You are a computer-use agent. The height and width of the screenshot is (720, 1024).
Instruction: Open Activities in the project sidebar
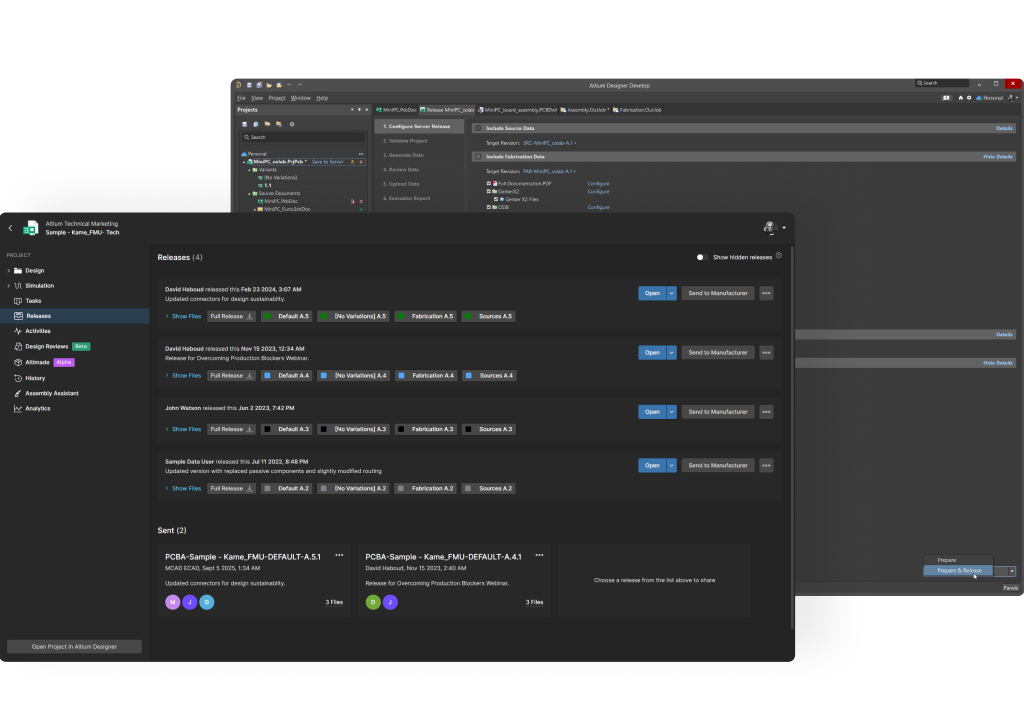coord(37,331)
